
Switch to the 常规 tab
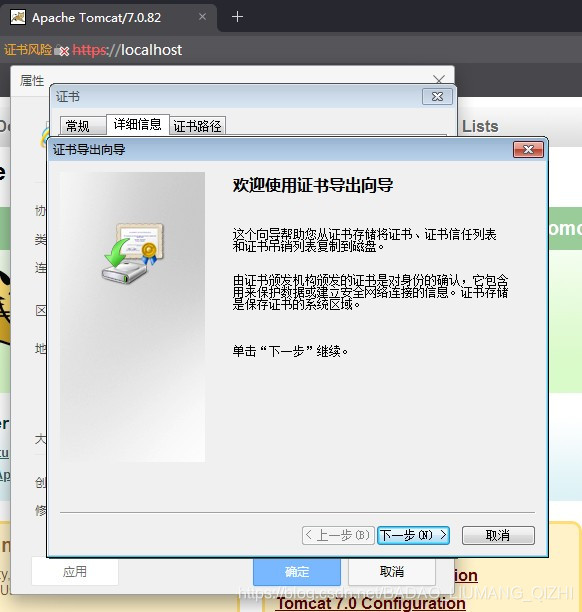[x=83, y=126]
